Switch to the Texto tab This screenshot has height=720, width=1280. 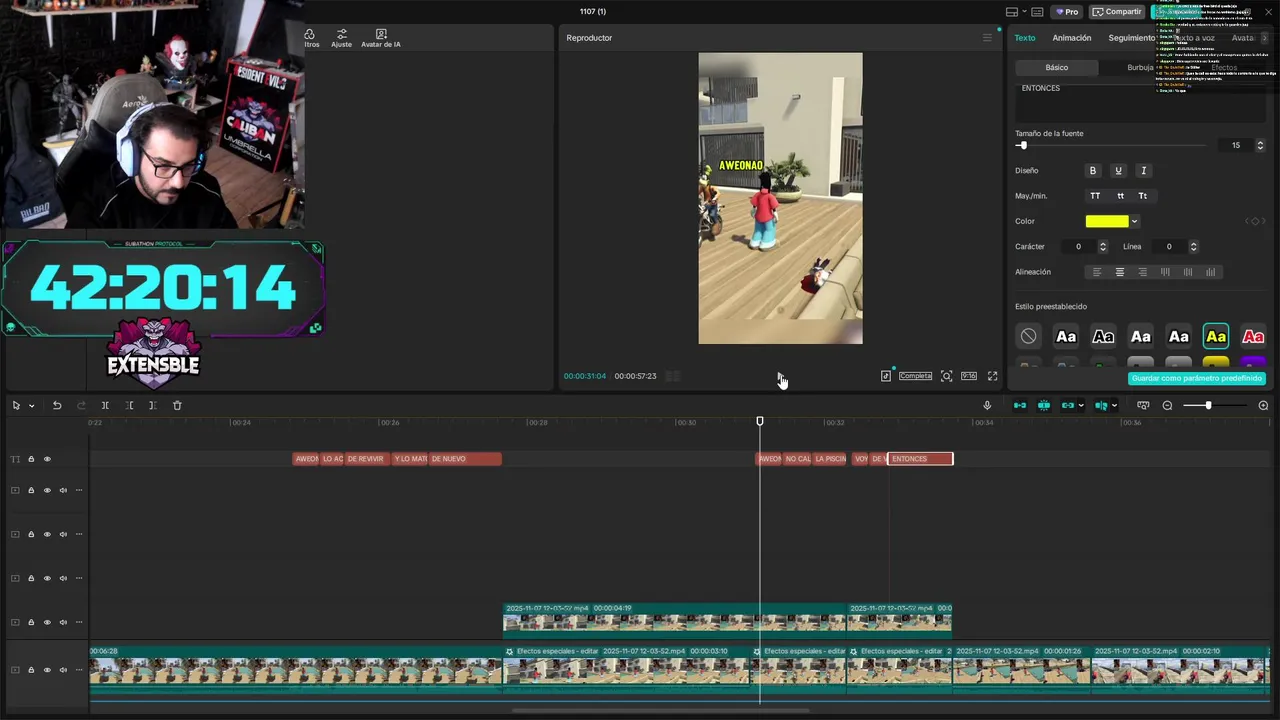(x=1025, y=38)
